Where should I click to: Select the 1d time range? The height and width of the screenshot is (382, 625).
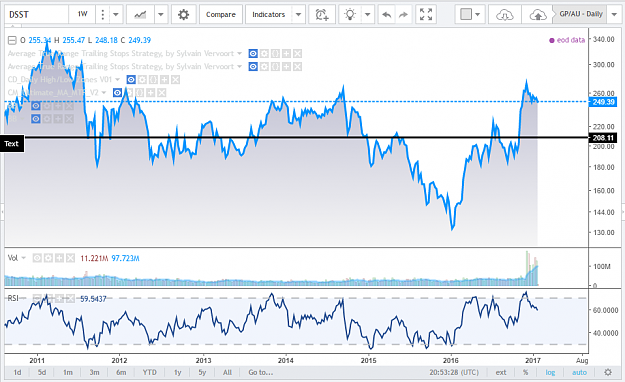[18, 372]
